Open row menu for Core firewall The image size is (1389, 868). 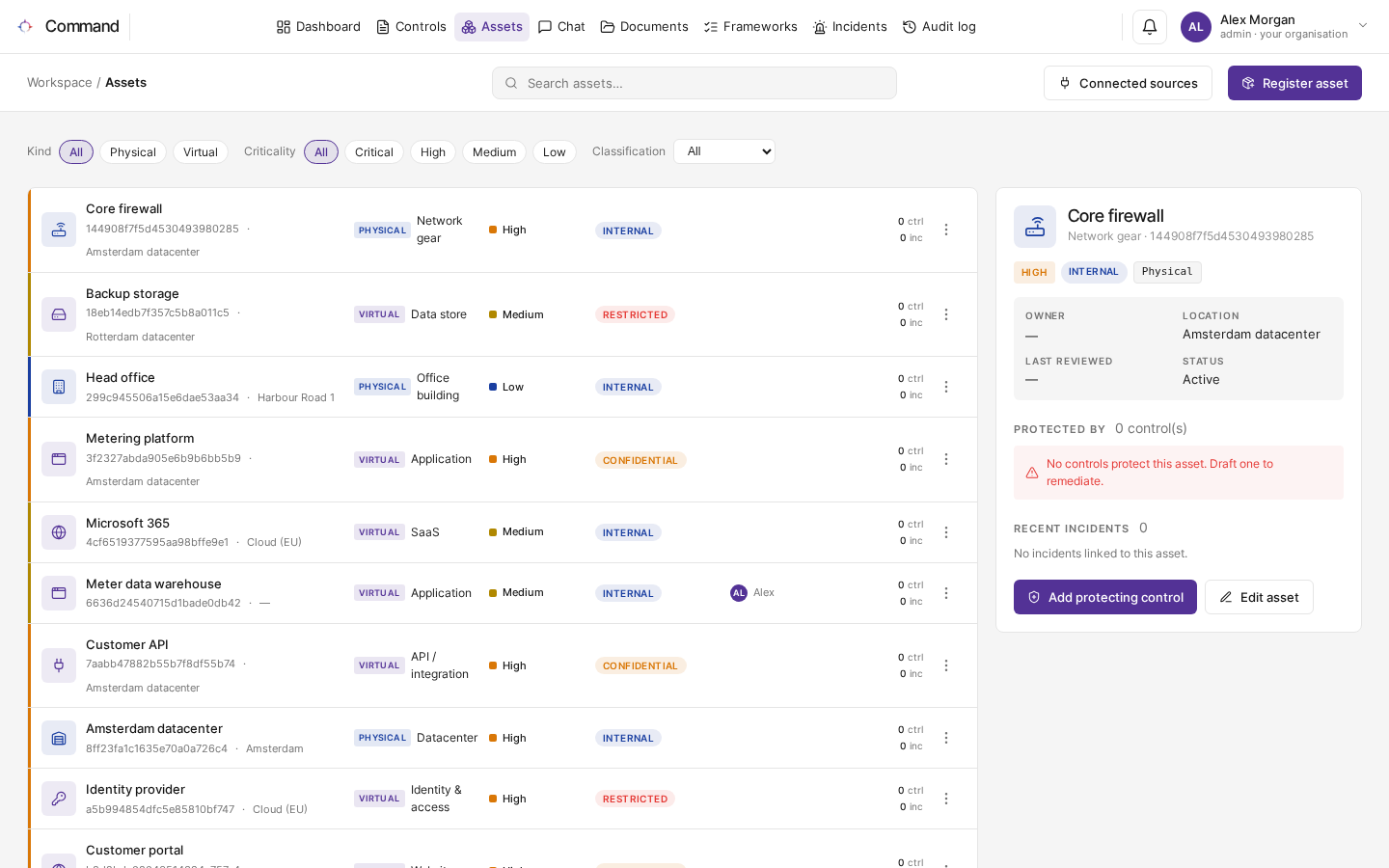click(946, 230)
